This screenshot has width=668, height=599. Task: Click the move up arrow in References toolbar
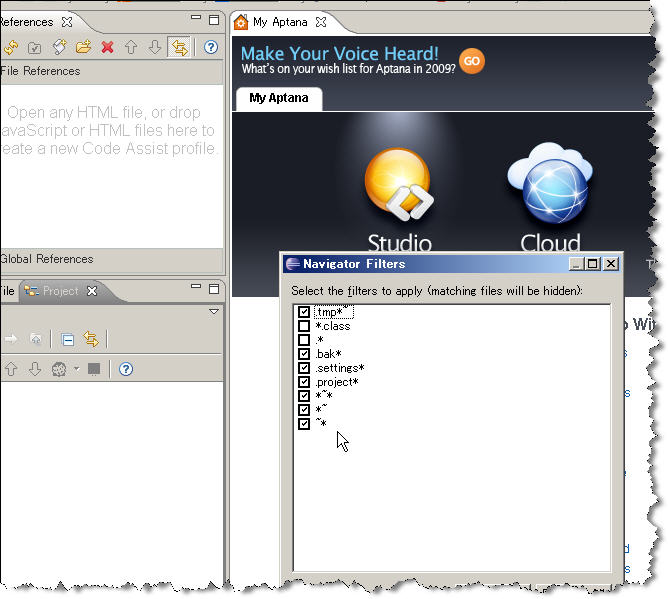[131, 47]
